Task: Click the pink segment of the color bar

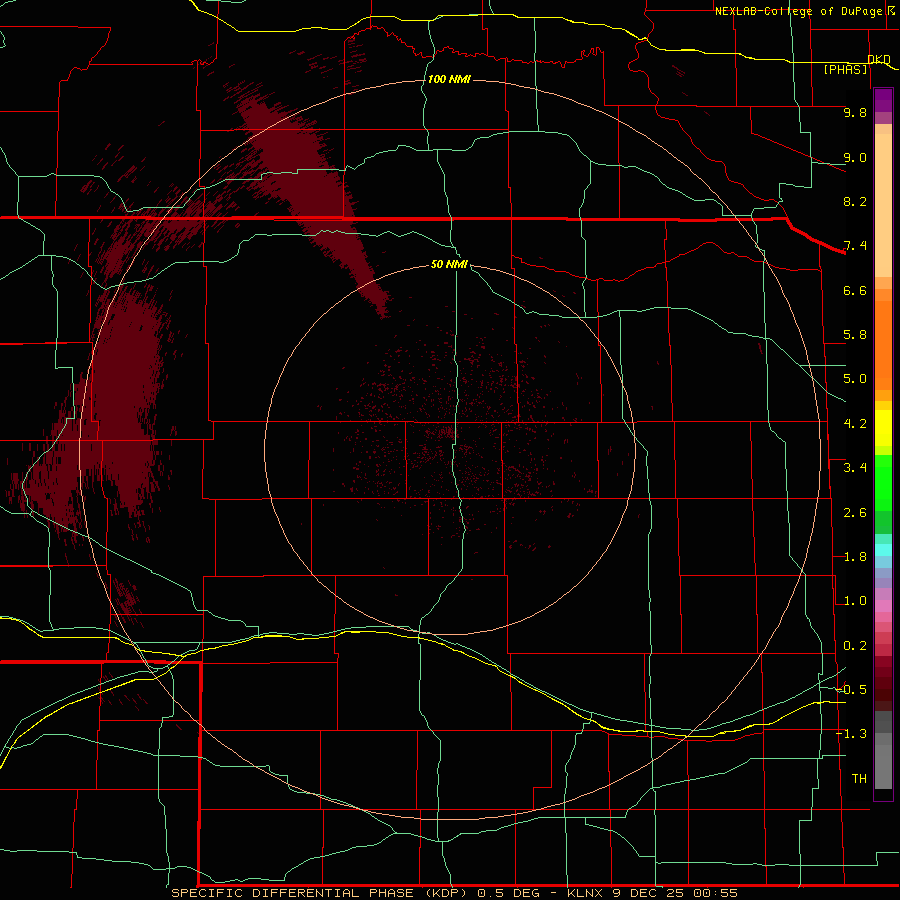Action: click(x=883, y=606)
